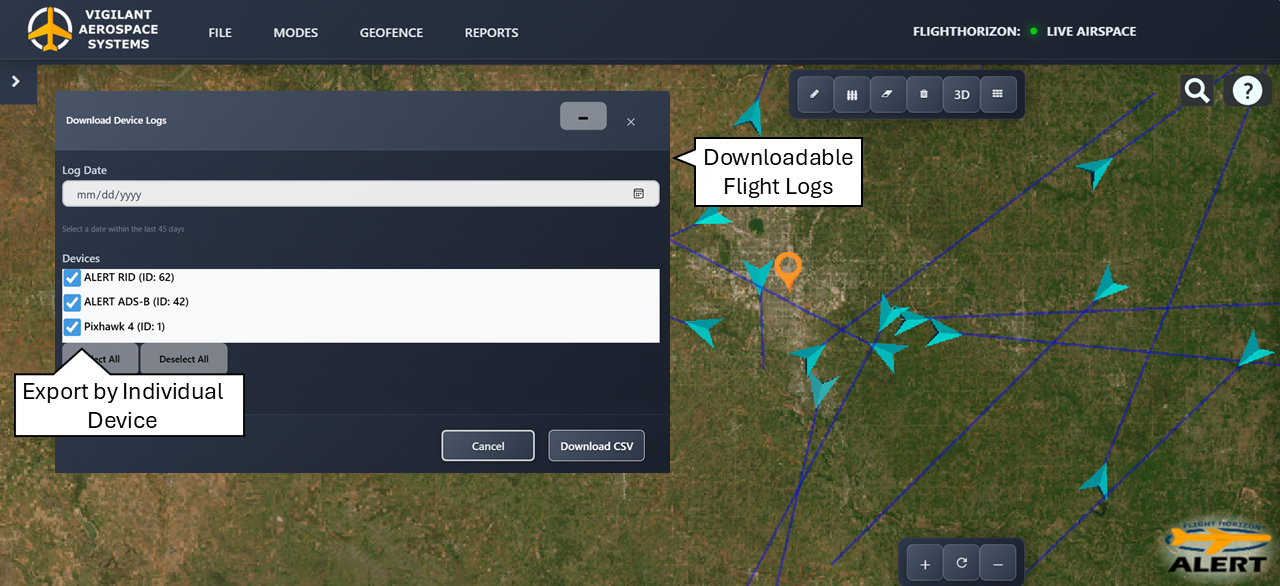1280x586 pixels.
Task: Click the fence geofence tool icon
Action: click(x=851, y=94)
